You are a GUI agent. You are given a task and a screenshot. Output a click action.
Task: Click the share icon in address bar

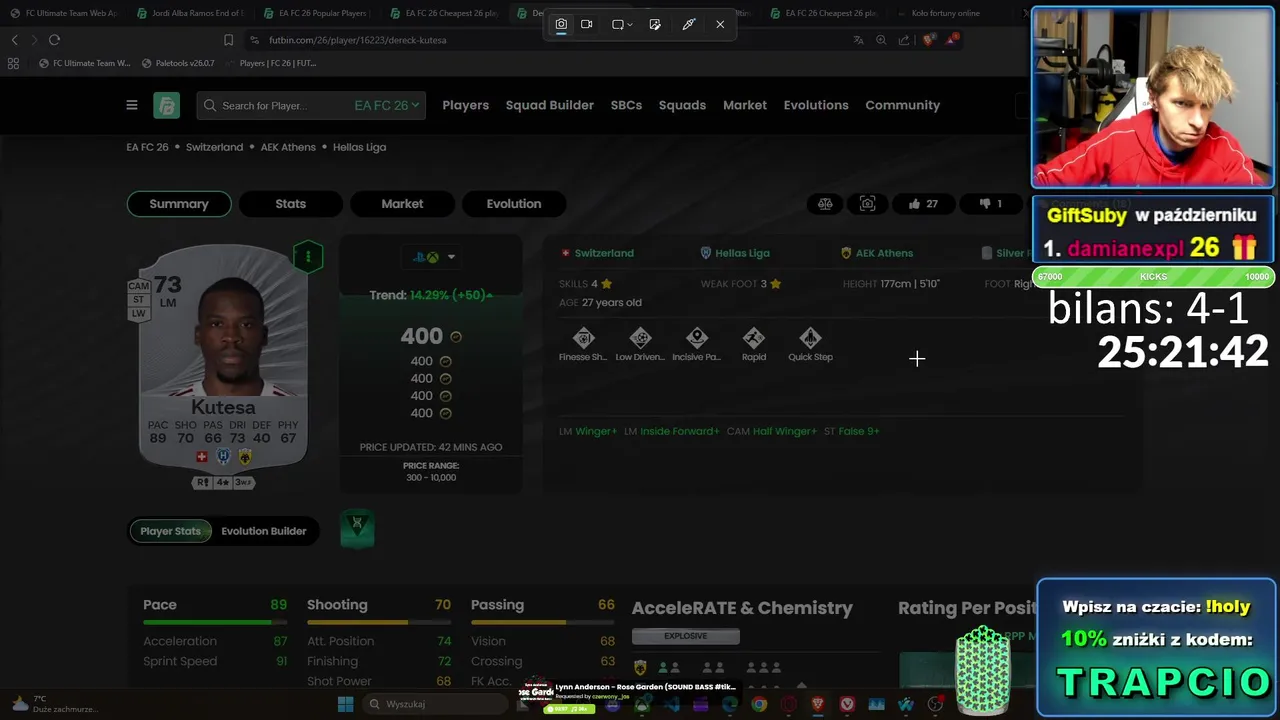click(904, 40)
